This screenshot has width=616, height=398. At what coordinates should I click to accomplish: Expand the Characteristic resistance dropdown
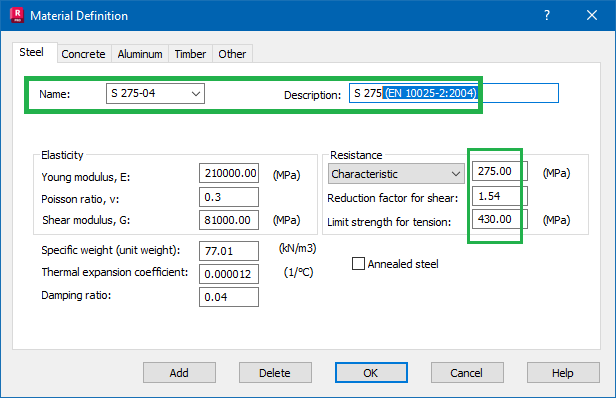(x=396, y=174)
